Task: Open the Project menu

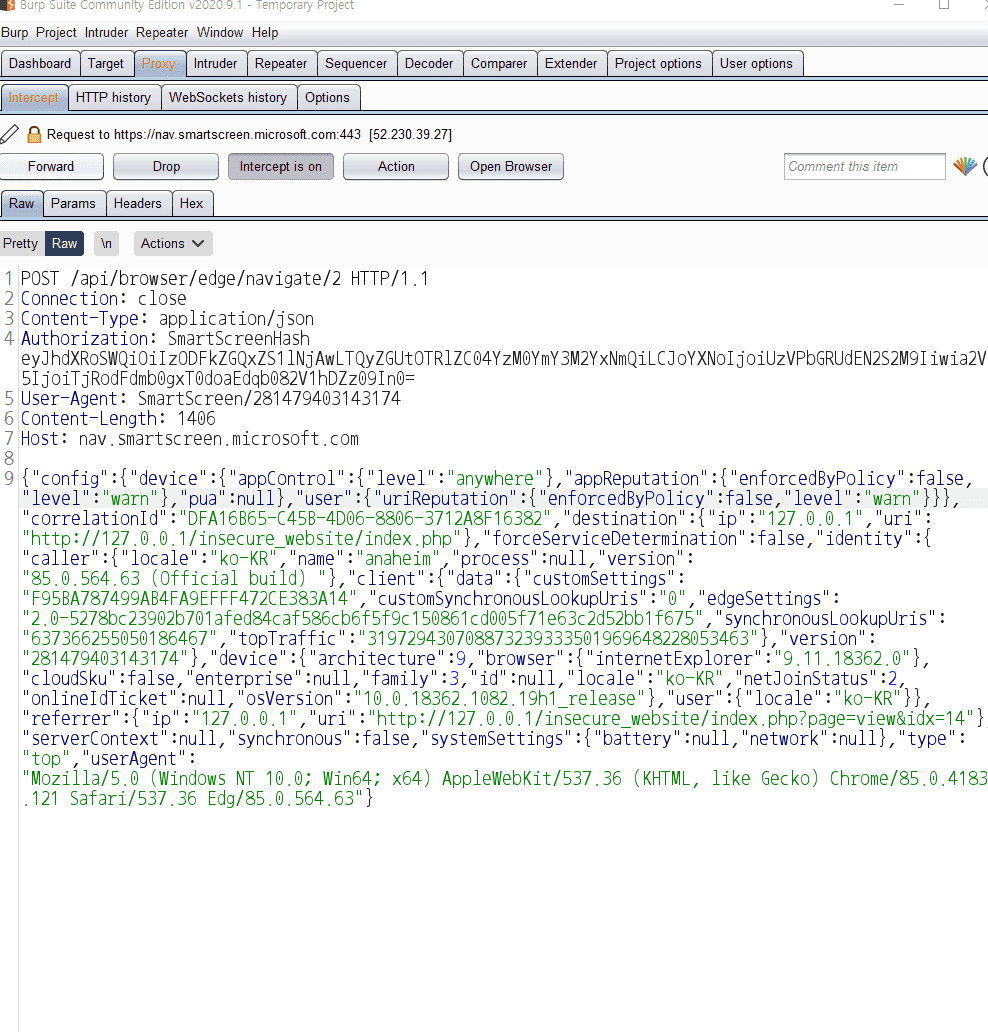Action: [x=57, y=33]
